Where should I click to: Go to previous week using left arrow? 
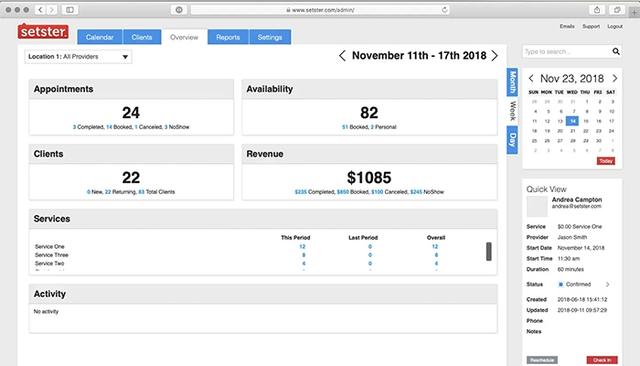(342, 55)
